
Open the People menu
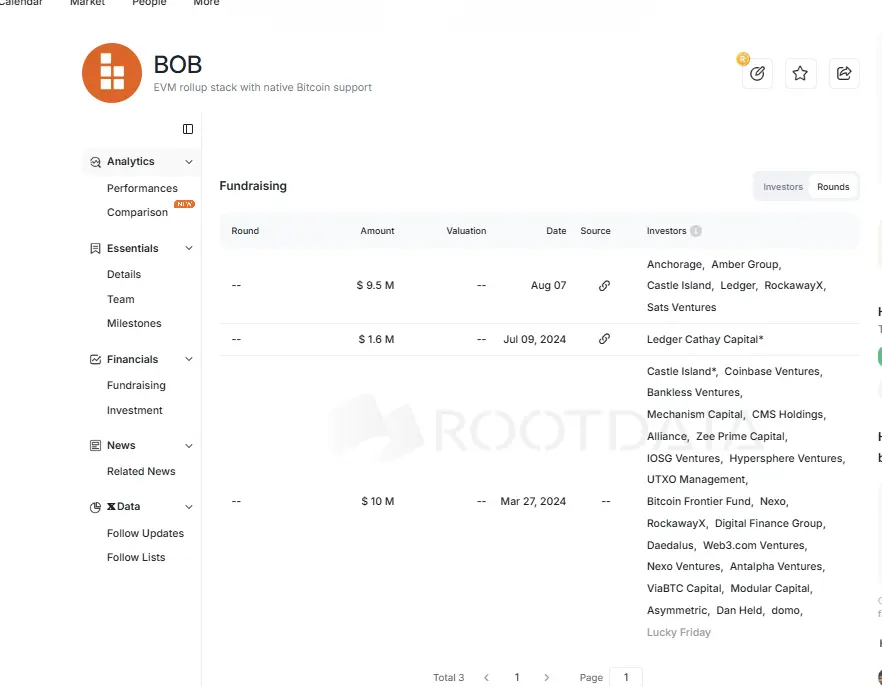(149, 3)
